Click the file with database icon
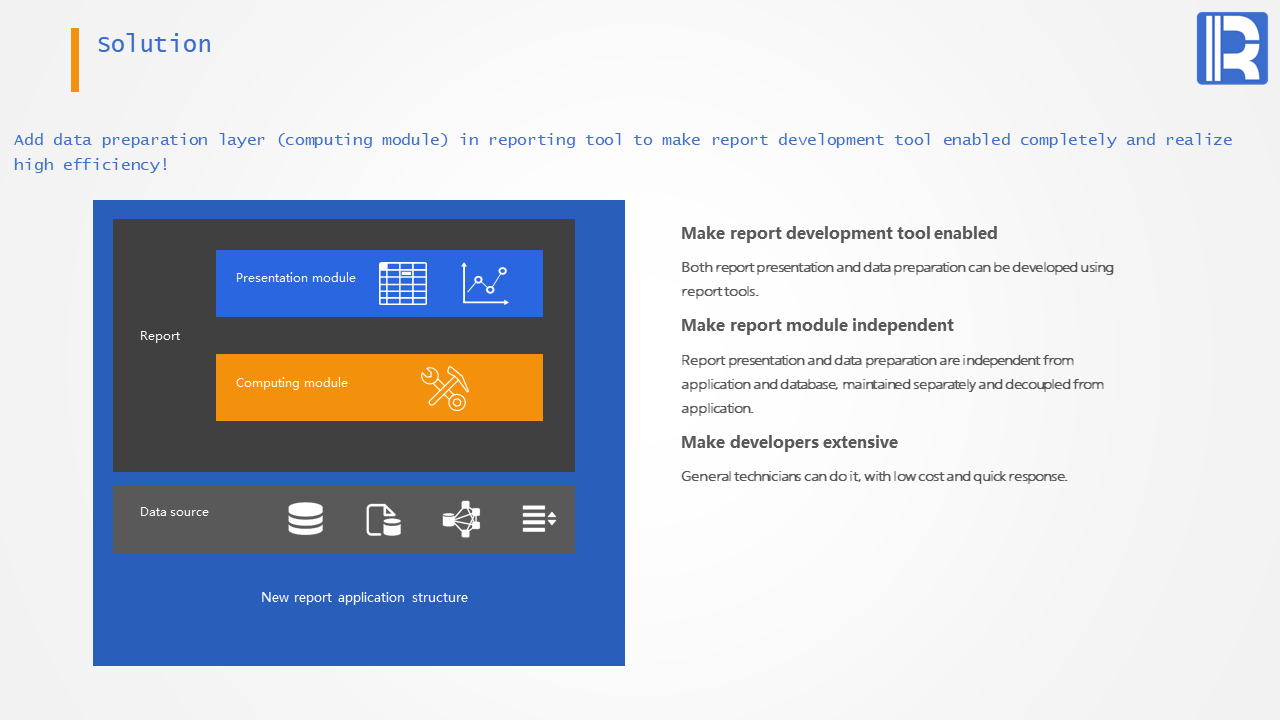 point(383,520)
